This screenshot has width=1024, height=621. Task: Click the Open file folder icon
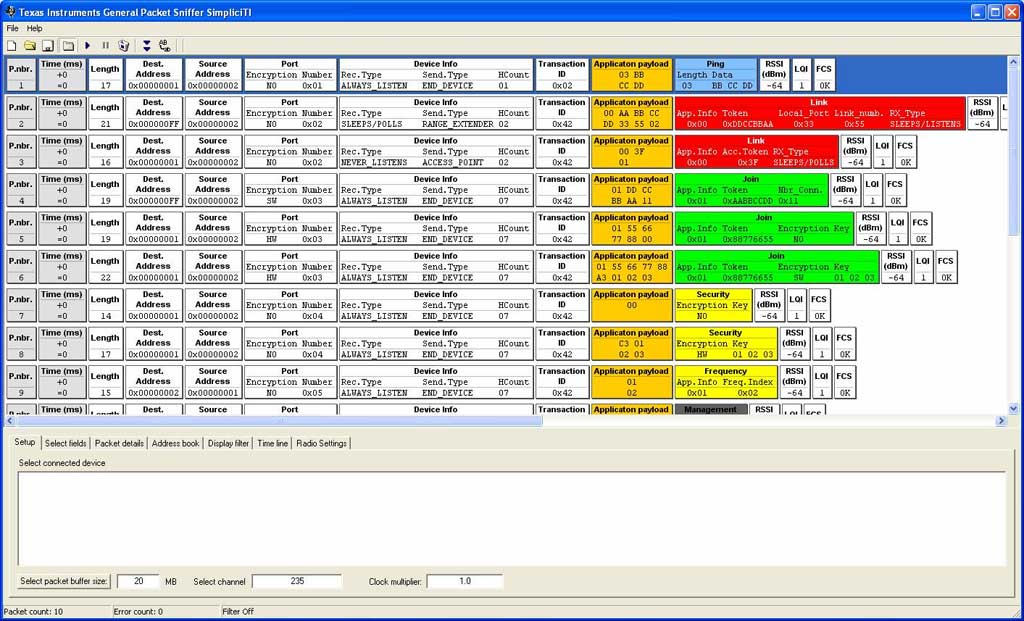[x=30, y=45]
